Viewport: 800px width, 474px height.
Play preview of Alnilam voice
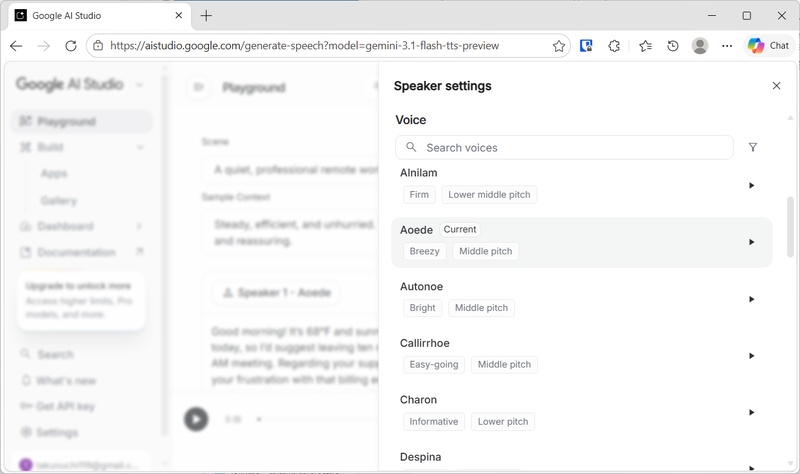(x=751, y=185)
